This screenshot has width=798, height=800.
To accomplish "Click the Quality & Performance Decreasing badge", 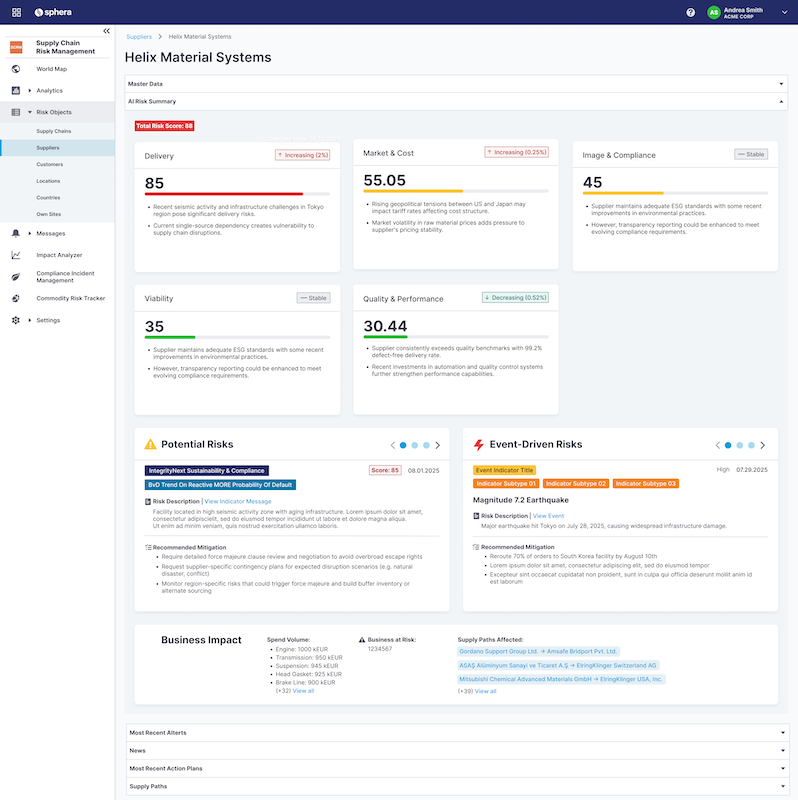I will pos(515,297).
